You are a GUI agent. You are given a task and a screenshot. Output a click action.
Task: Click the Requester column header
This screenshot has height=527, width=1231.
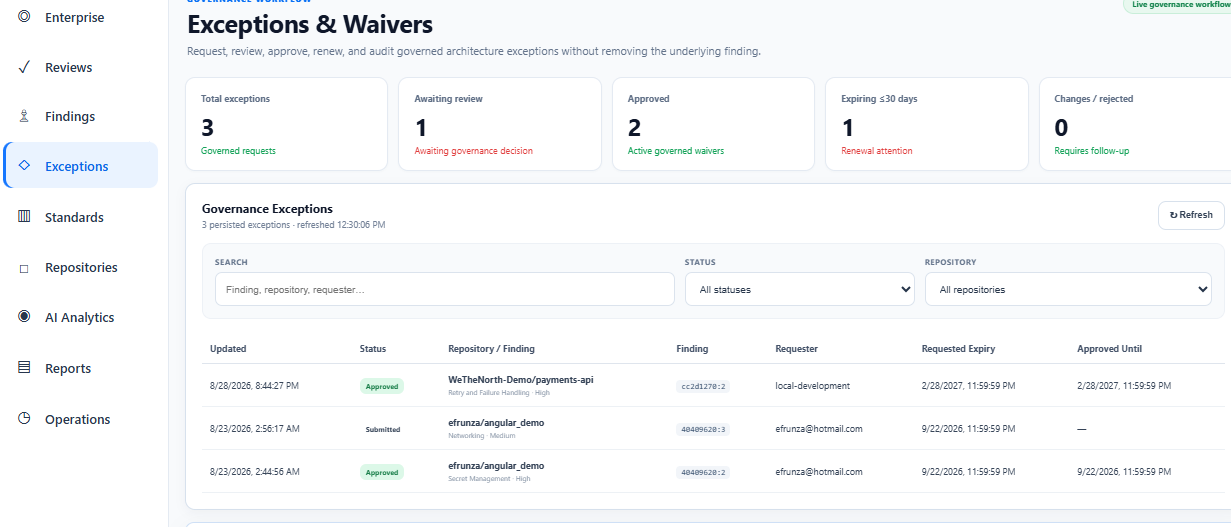point(797,349)
